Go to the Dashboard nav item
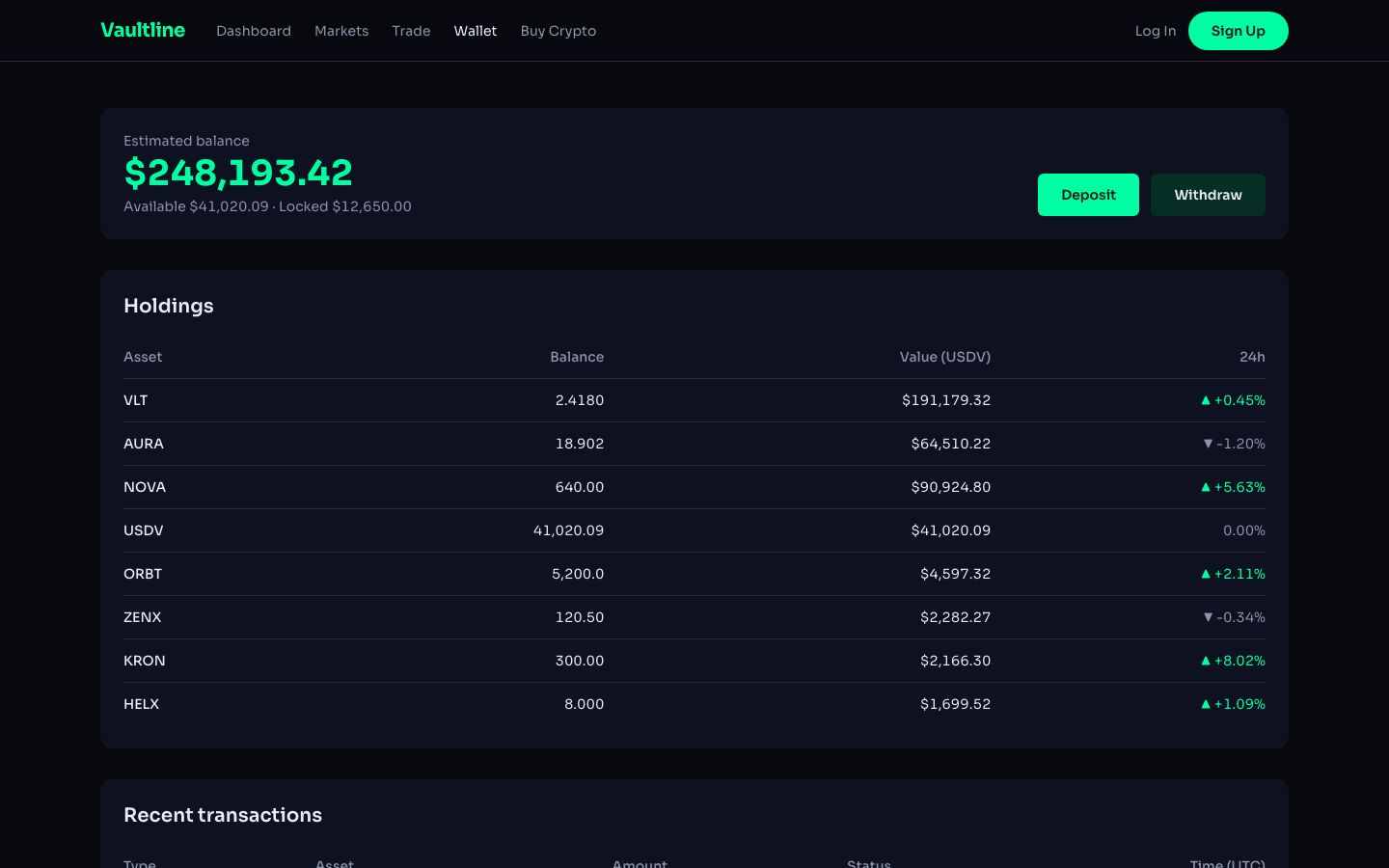The width and height of the screenshot is (1389, 868). pos(254,31)
